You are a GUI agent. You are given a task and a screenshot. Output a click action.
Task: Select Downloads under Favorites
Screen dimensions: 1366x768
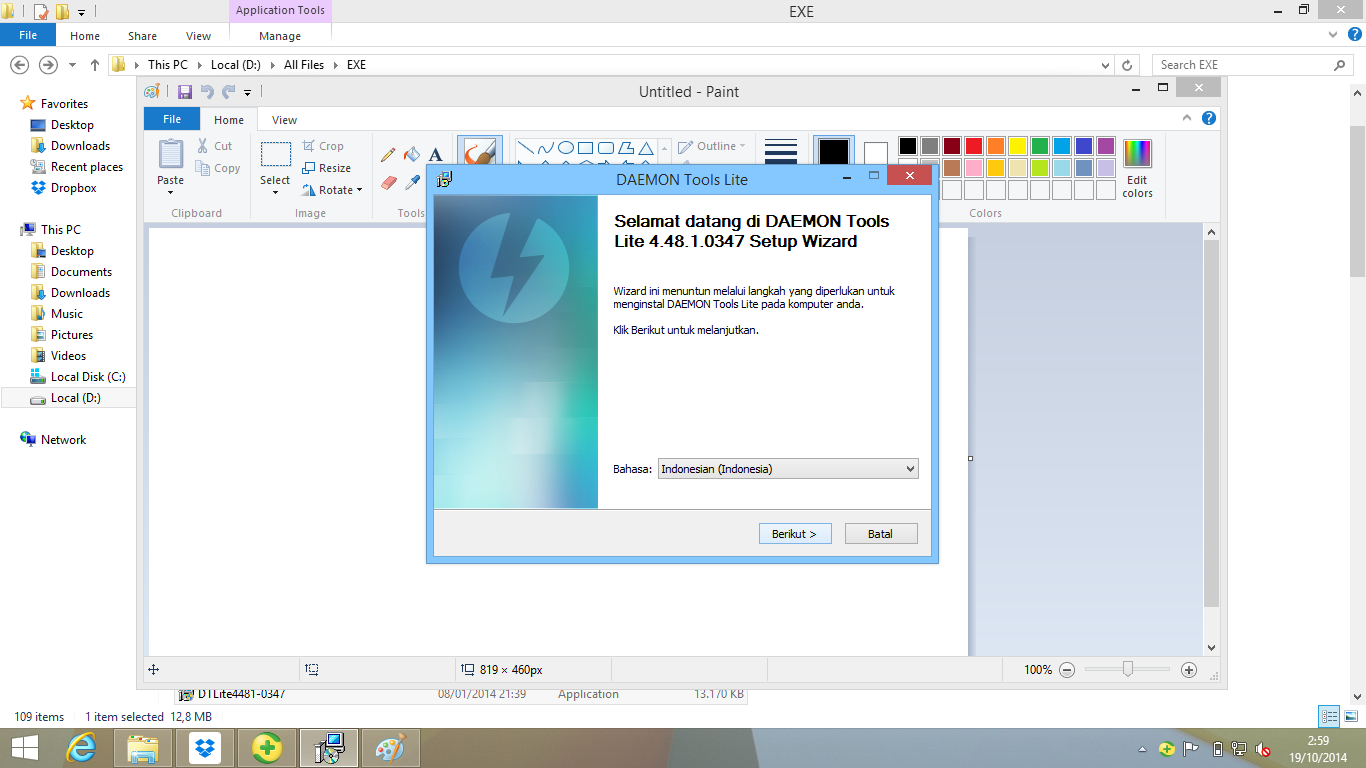[80, 146]
